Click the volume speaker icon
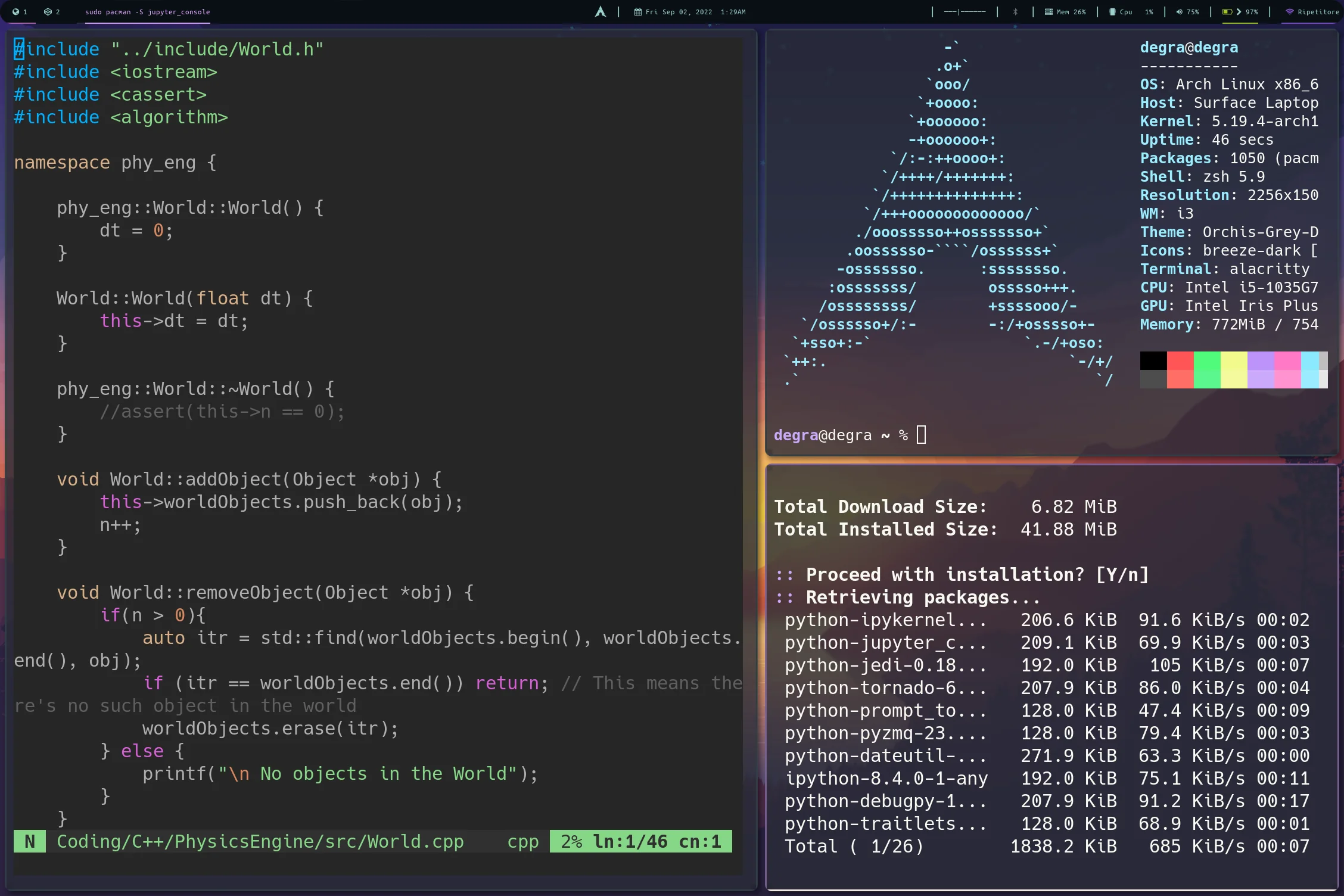The height and width of the screenshot is (896, 1344). coord(1179,12)
